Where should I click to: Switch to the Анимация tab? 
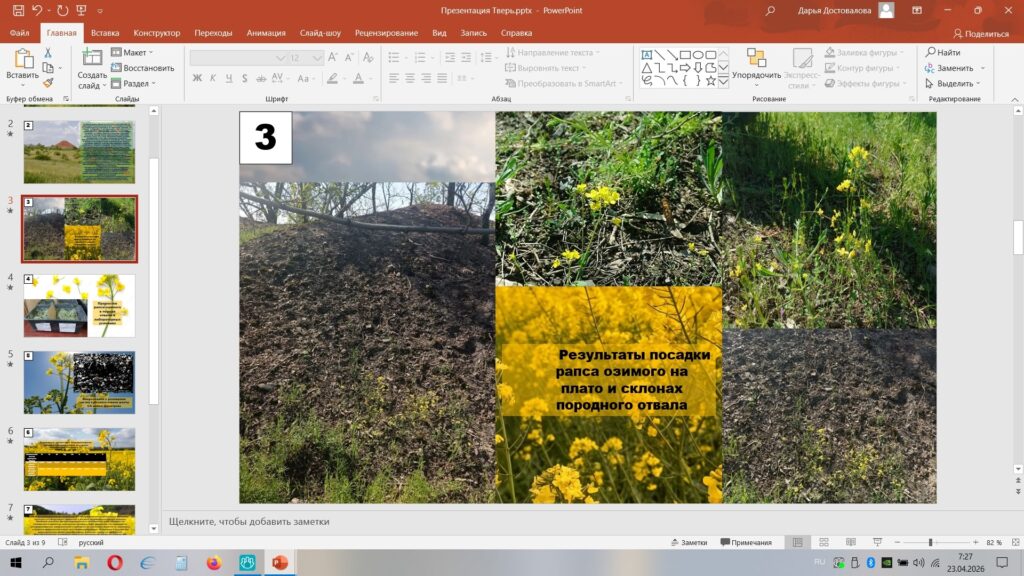265,33
